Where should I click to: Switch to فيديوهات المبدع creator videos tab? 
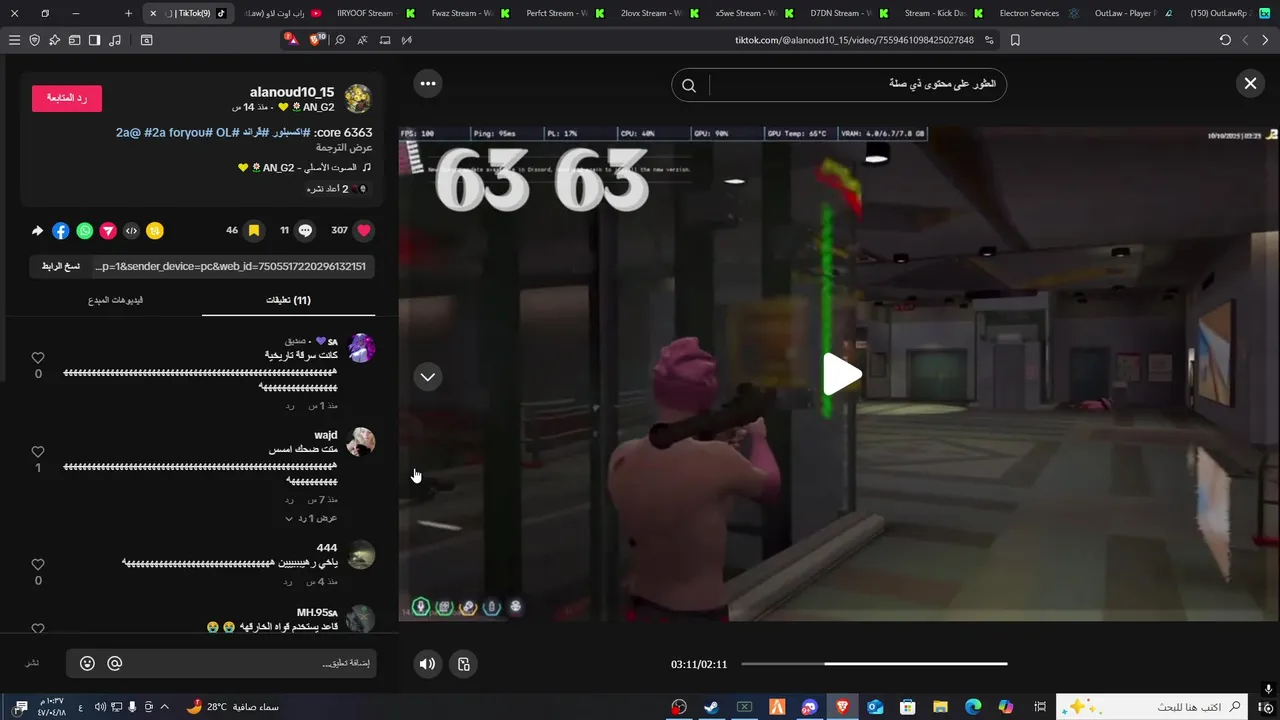115,300
